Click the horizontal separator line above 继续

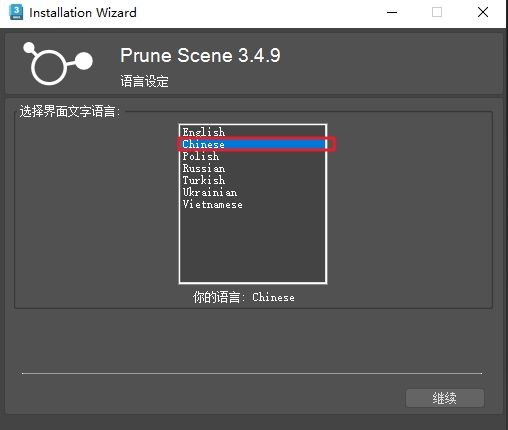(x=252, y=373)
